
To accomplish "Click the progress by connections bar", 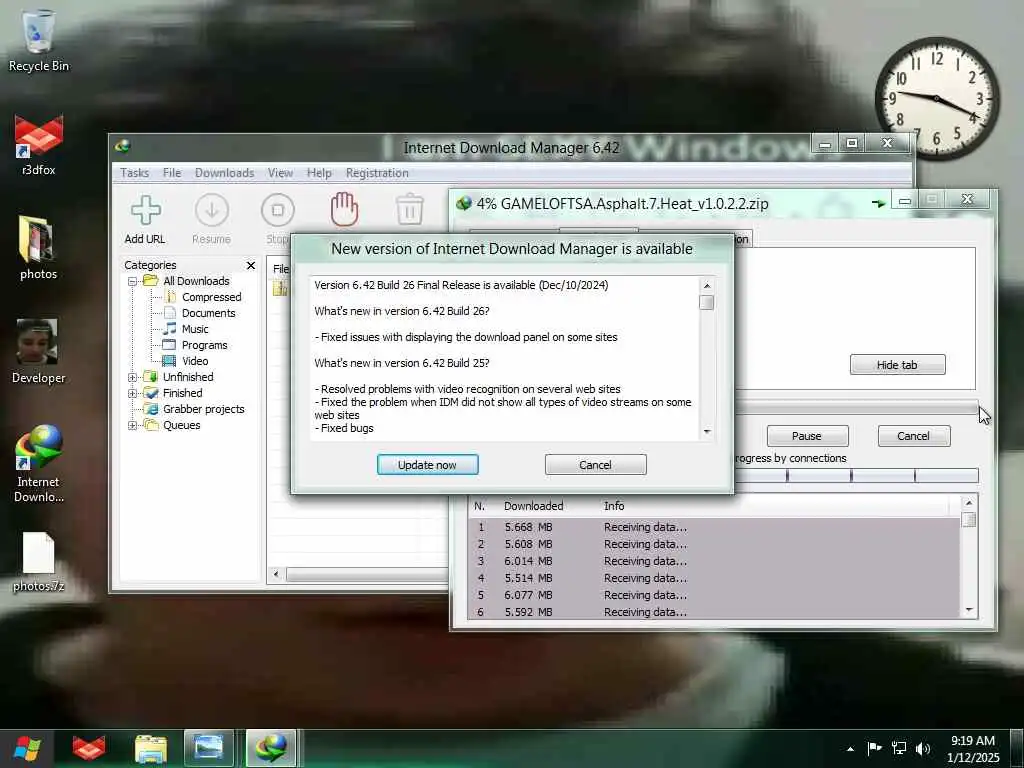I will (x=857, y=476).
